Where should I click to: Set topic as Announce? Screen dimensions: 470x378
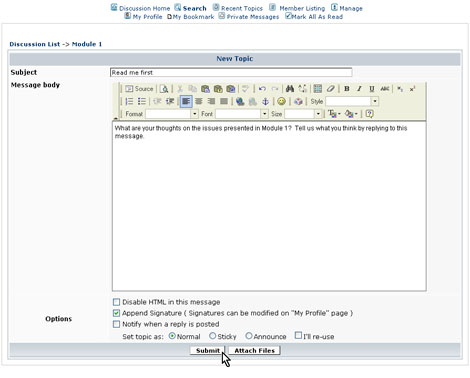pos(249,336)
